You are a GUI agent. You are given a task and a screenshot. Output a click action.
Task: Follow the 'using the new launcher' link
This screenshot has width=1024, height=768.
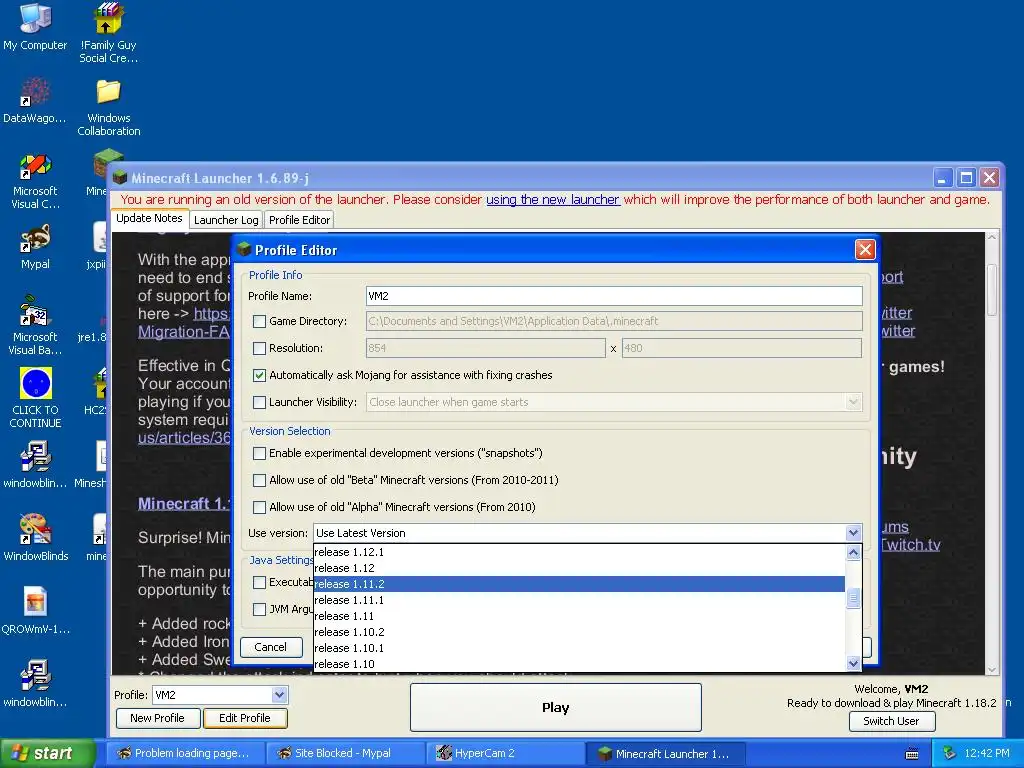coord(552,200)
